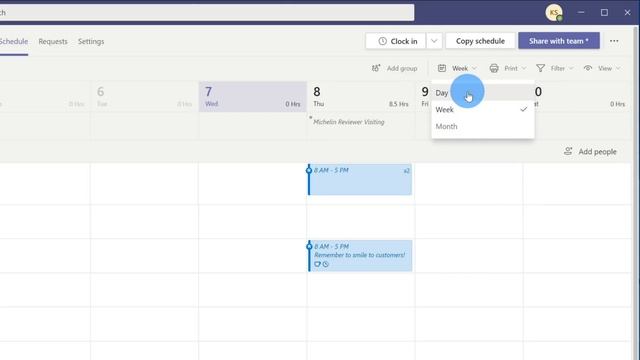640x360 pixels.
Task: Click the break cup icon on the shift
Action: click(317, 264)
